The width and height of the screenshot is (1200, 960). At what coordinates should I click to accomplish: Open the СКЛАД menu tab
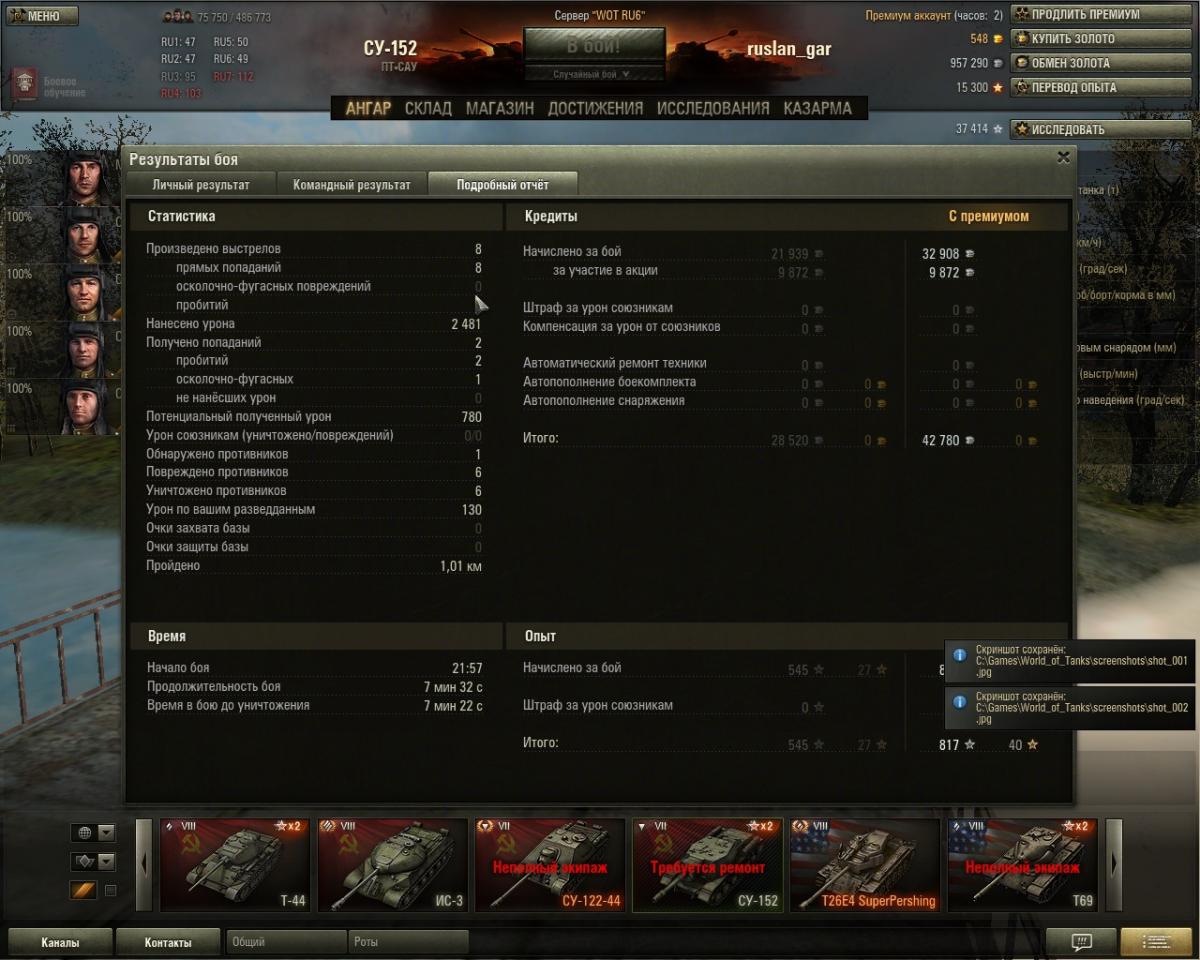(x=428, y=108)
